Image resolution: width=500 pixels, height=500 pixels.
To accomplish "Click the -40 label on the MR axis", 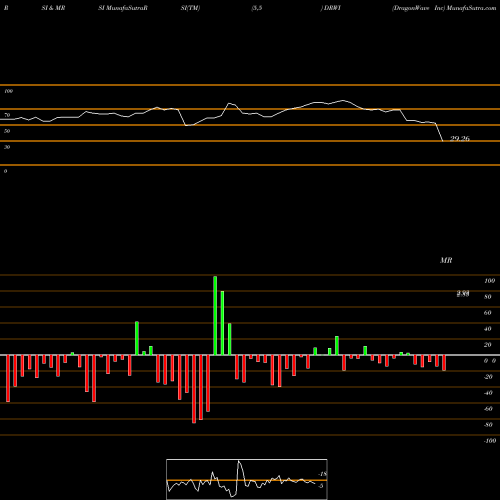I will tap(488, 393).
